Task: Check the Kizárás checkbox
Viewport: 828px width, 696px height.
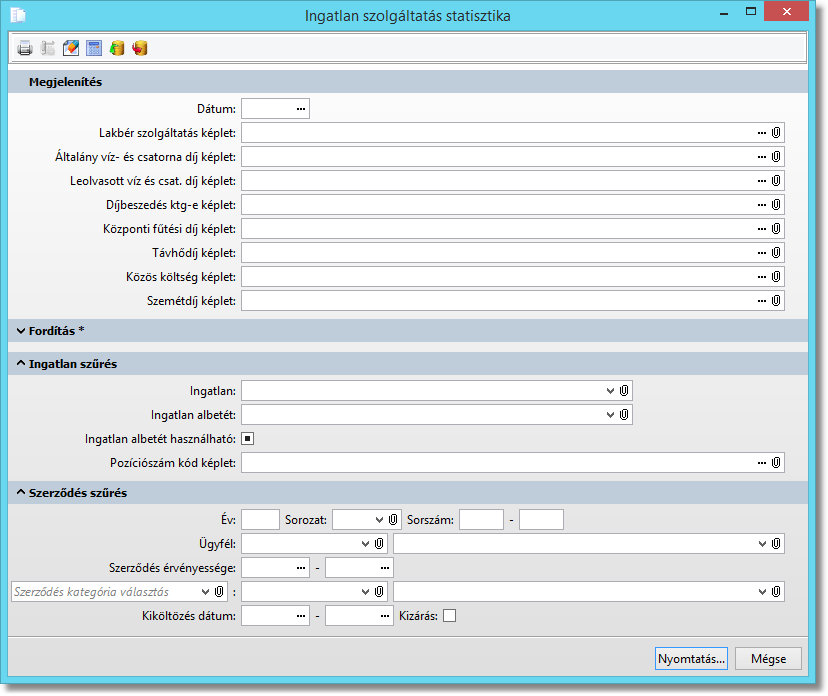Action: [449, 616]
